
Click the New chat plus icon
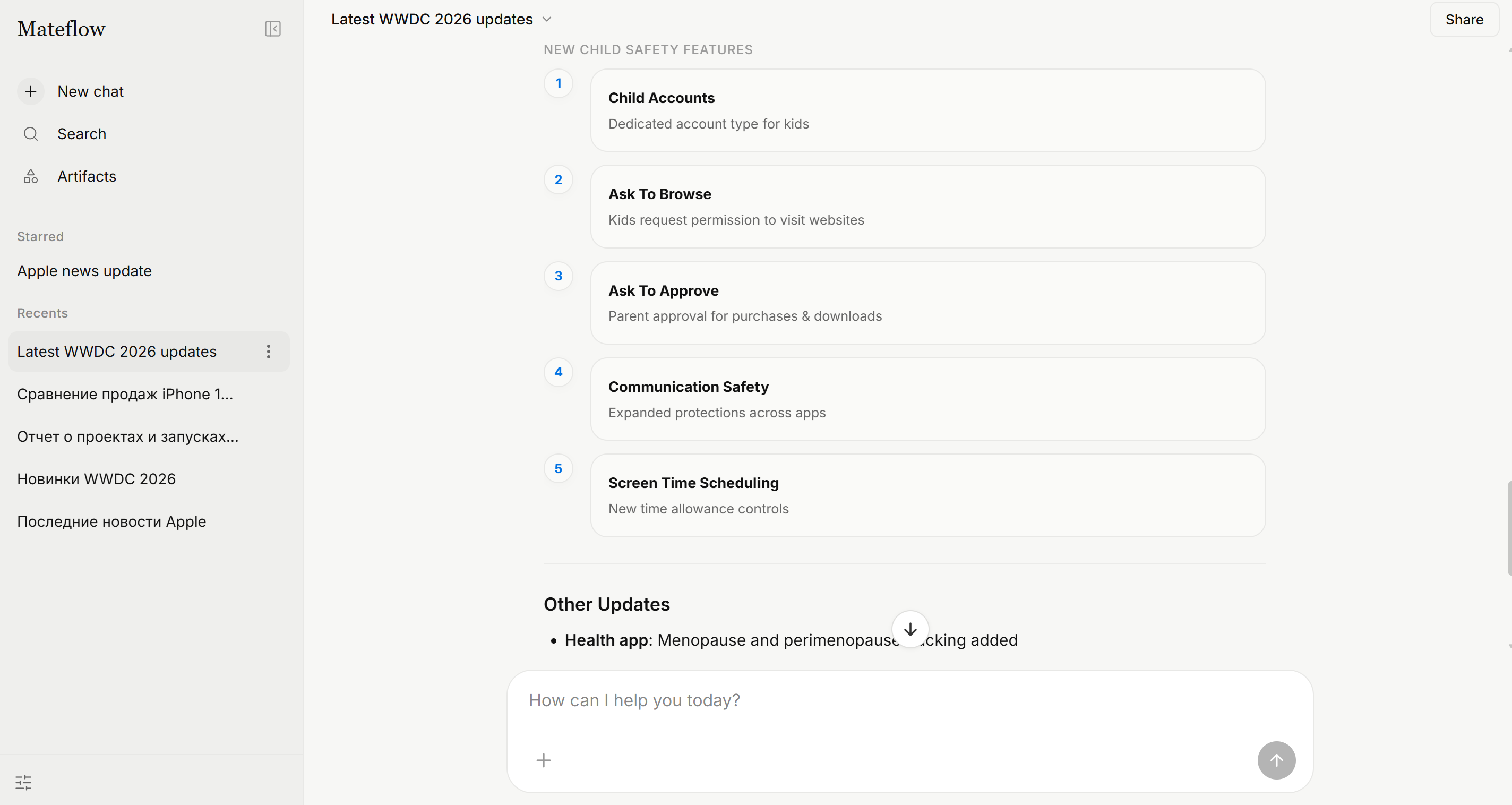point(30,91)
